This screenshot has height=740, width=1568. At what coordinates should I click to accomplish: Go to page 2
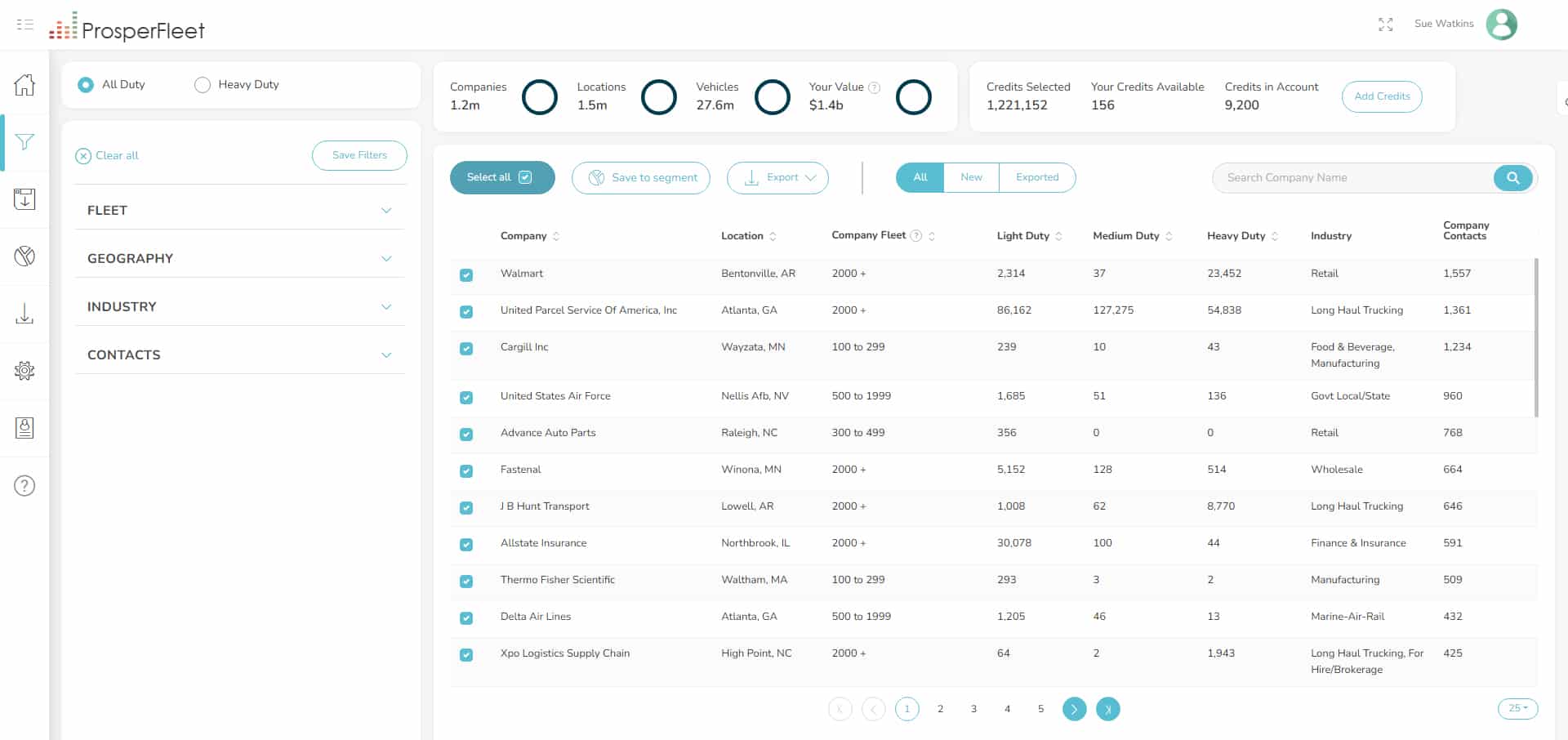[941, 709]
